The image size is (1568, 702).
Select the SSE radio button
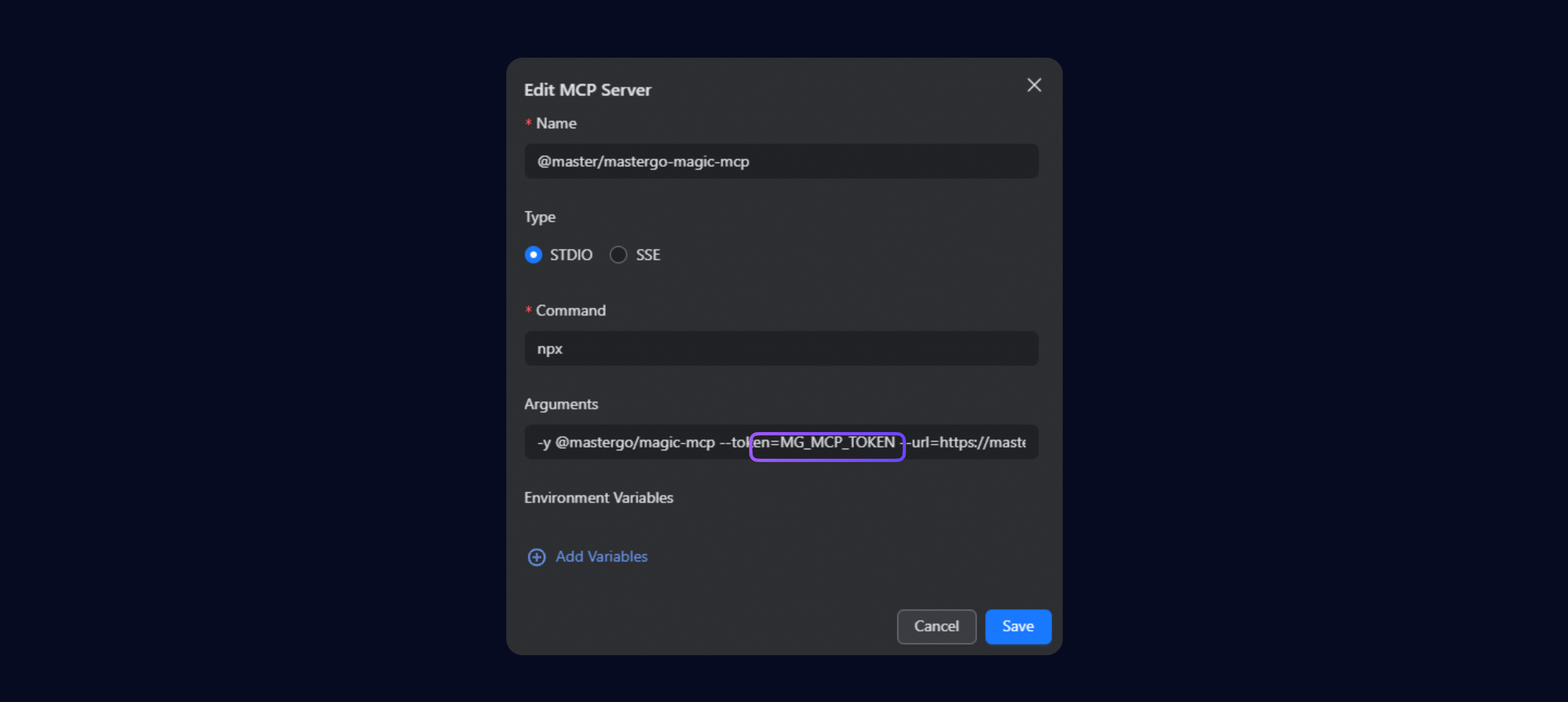(x=618, y=254)
